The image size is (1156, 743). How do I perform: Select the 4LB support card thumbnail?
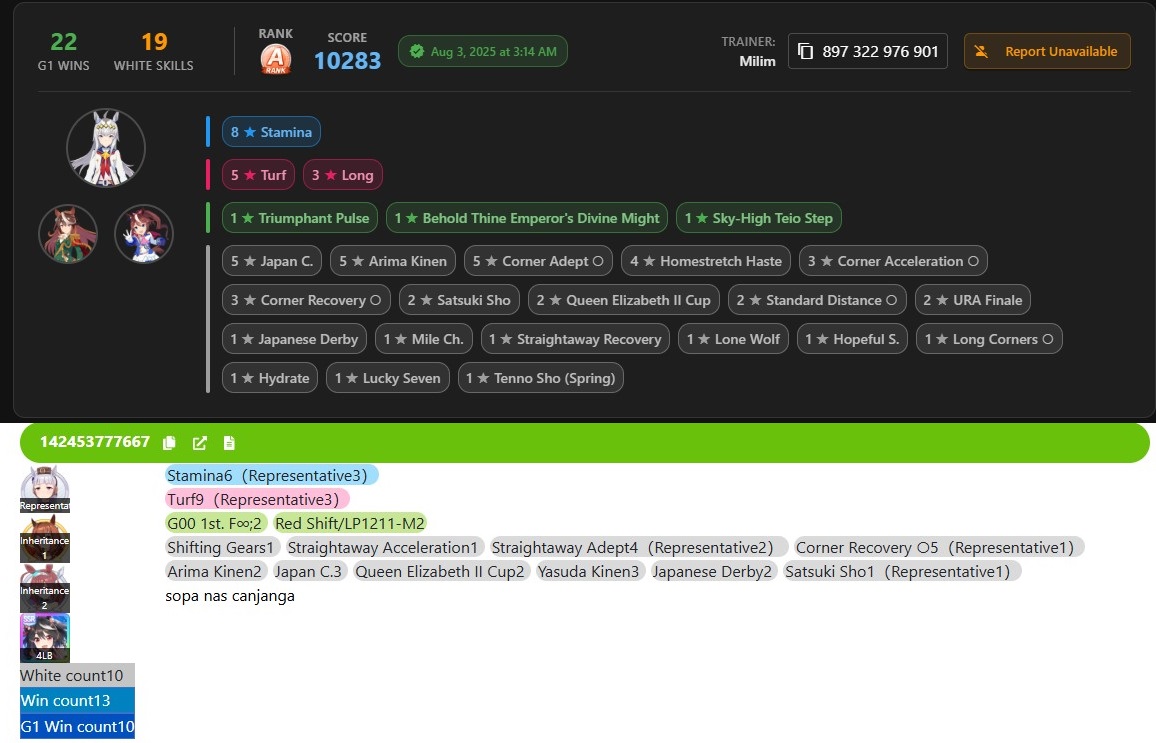point(45,638)
